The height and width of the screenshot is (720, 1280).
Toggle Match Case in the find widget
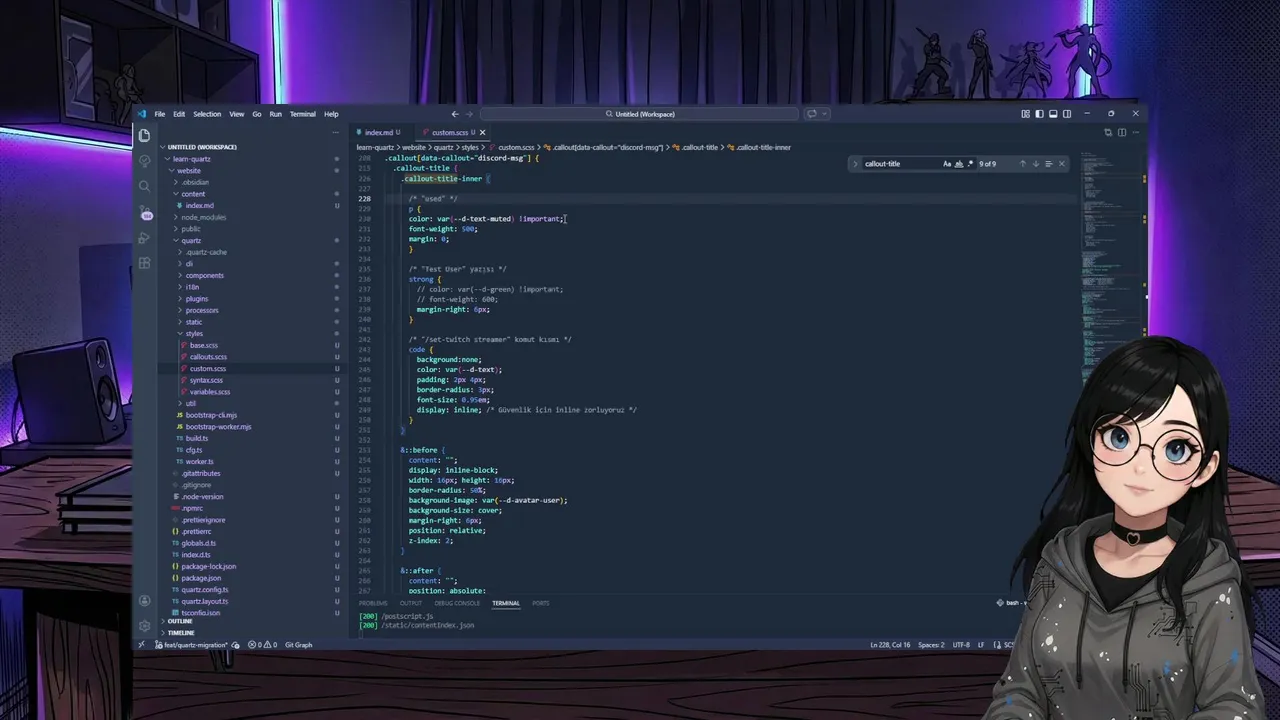click(x=947, y=164)
